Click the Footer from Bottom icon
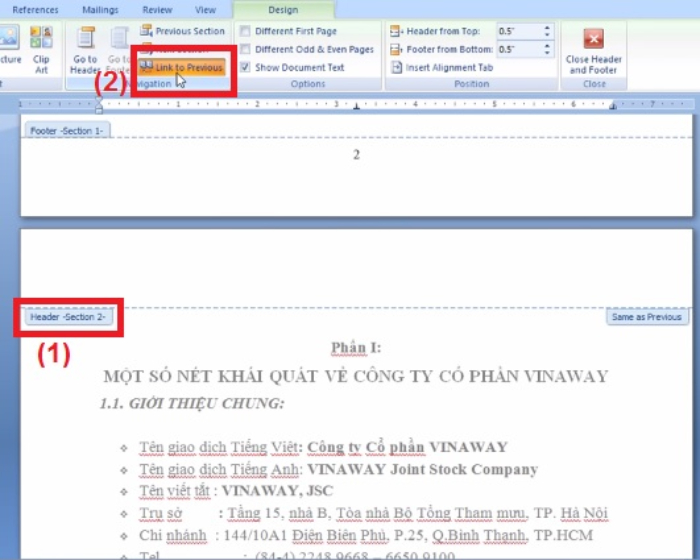 point(396,49)
